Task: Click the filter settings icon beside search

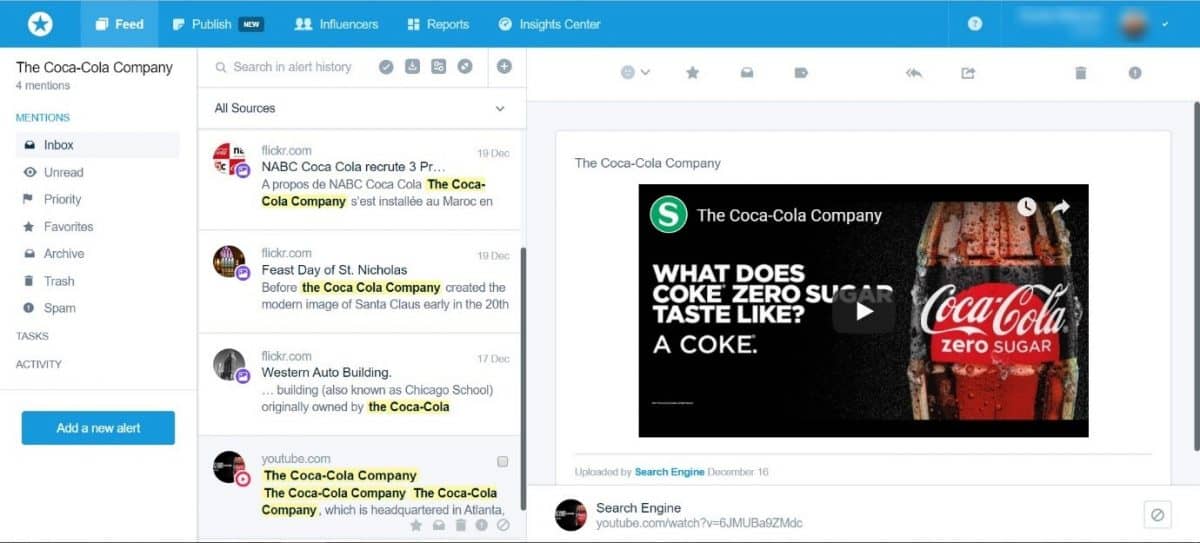Action: click(438, 67)
